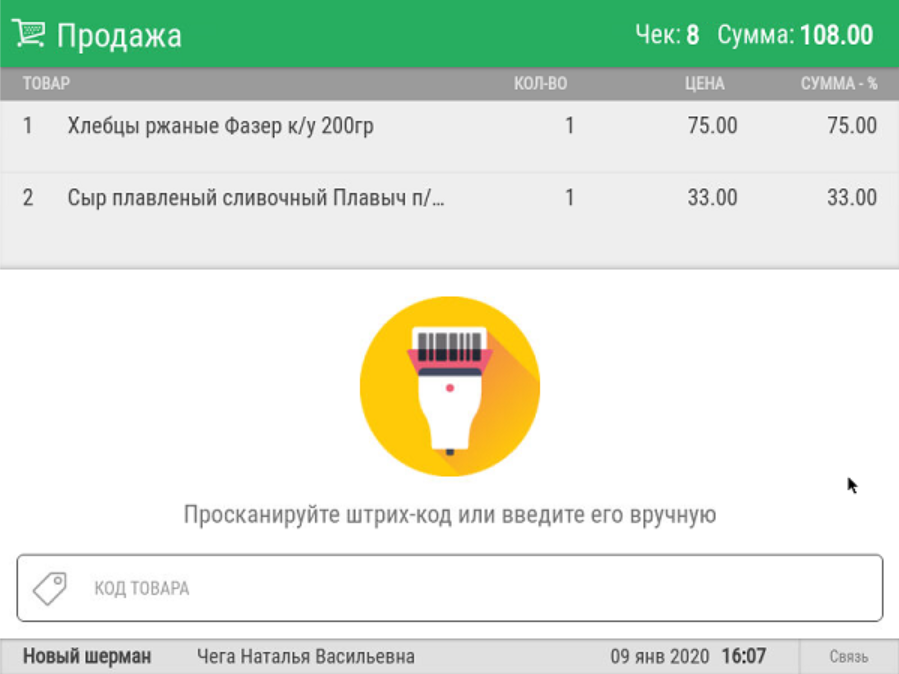Viewport: 899px width, 674px height.
Task: Click quantity 1 of Хлебцы ржаные row
Action: tap(569, 126)
